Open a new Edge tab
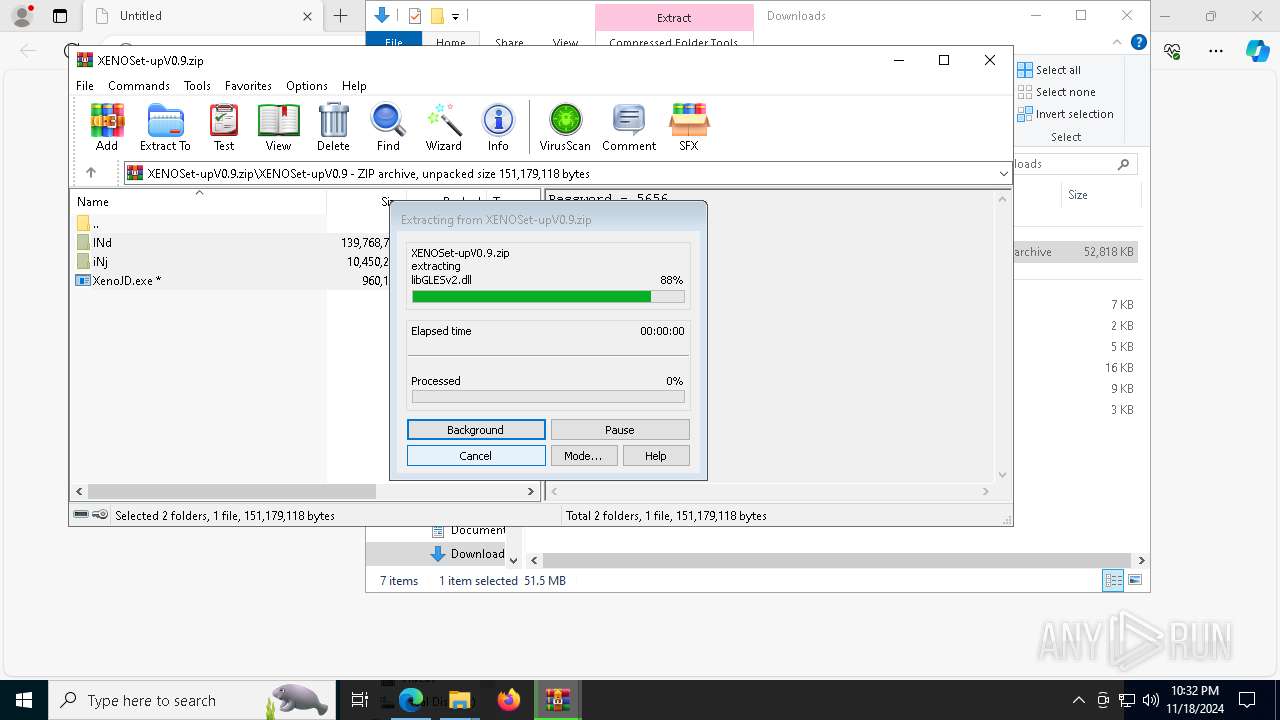Viewport: 1280px width, 720px height. [341, 16]
